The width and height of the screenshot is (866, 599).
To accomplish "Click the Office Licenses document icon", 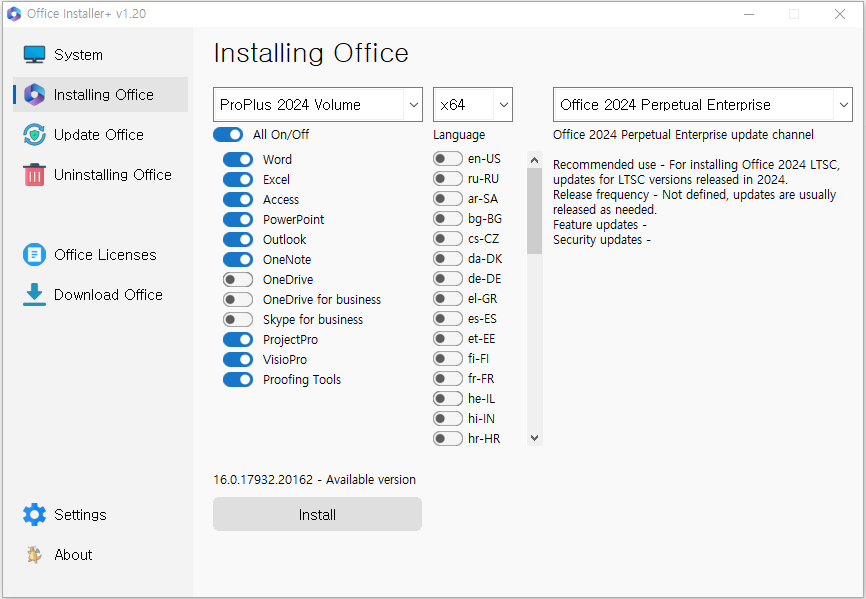I will pyautogui.click(x=34, y=255).
